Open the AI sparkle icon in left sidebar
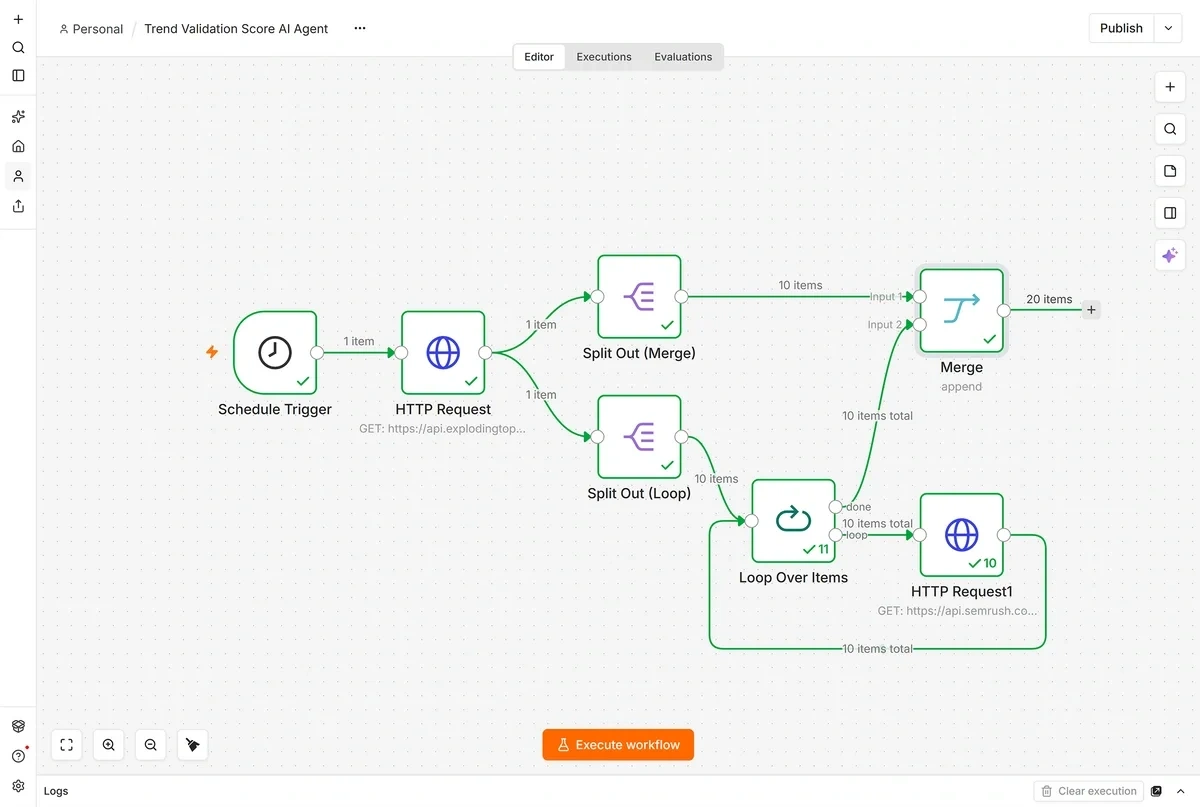Screen dimensions: 1200x807 coord(18,117)
